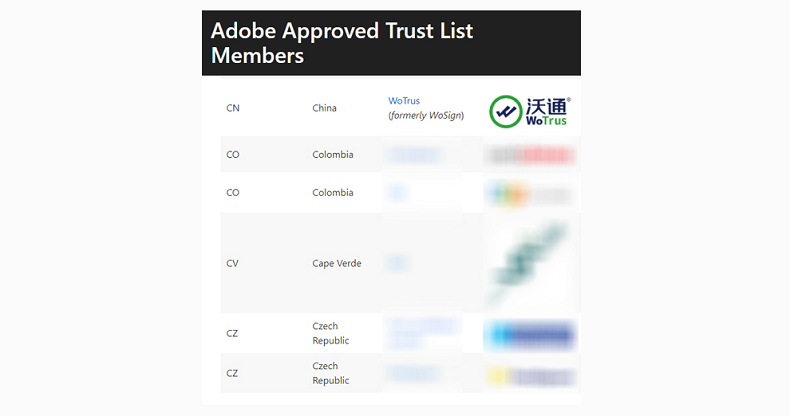
Task: Click the Adobe Approved Trust List Members heading
Action: (342, 43)
